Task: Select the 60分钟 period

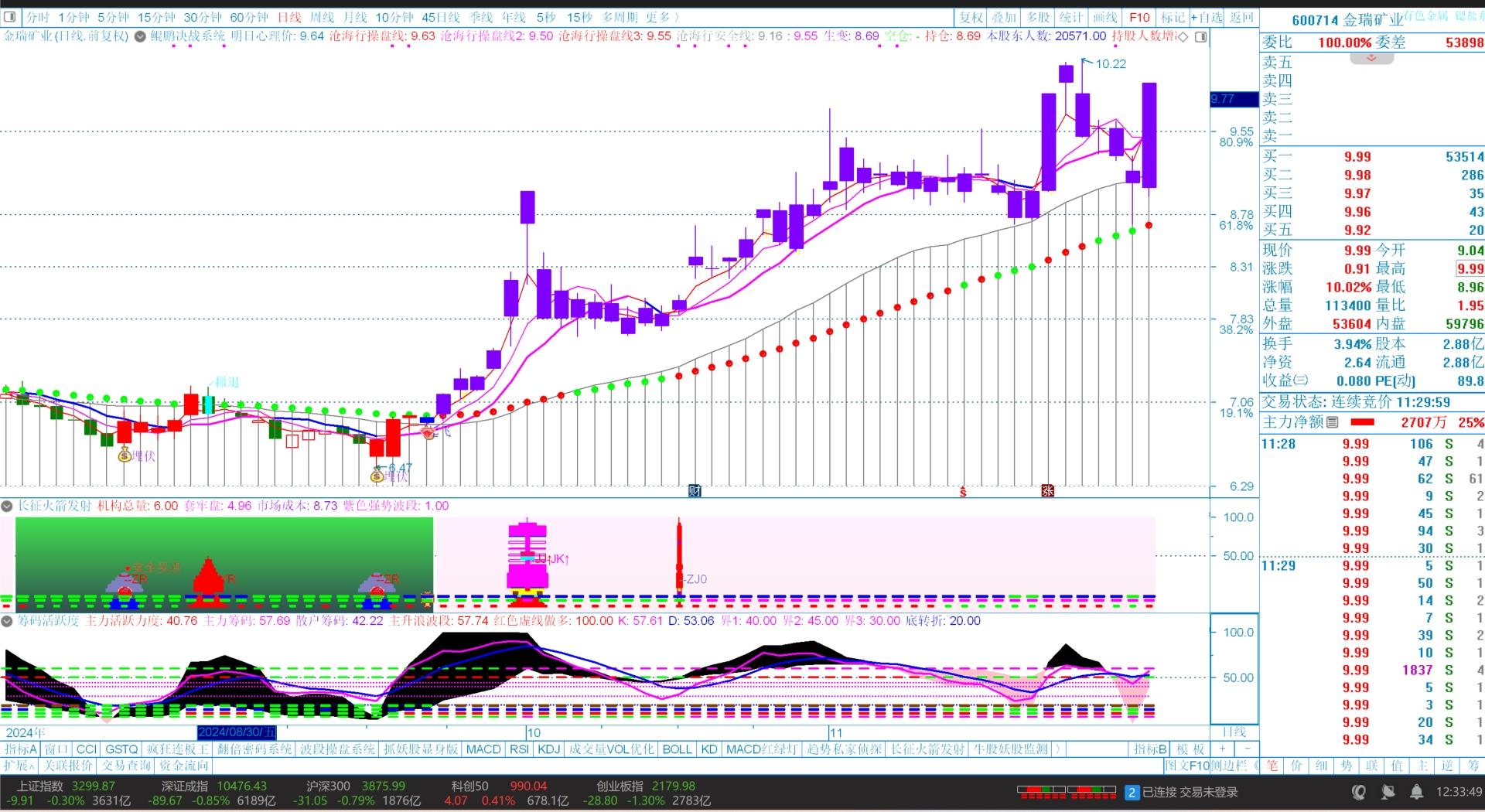Action: [249, 17]
